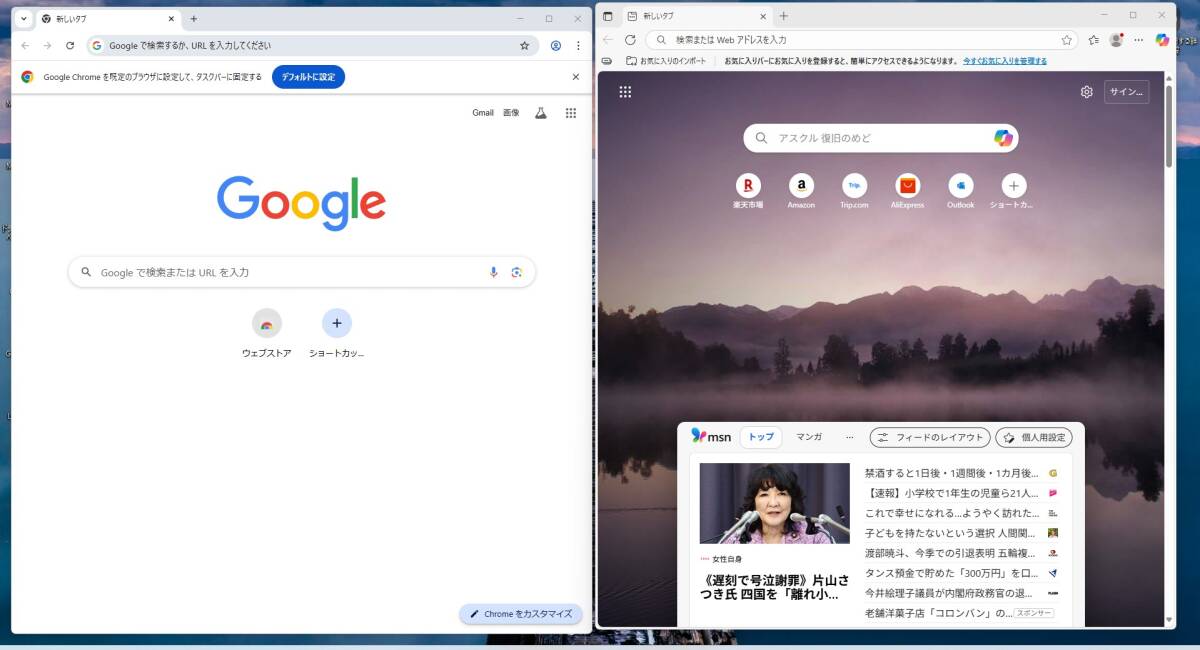Open headline 禁酒すると1日後・1週間後
The width and height of the screenshot is (1200, 650).
(x=952, y=473)
